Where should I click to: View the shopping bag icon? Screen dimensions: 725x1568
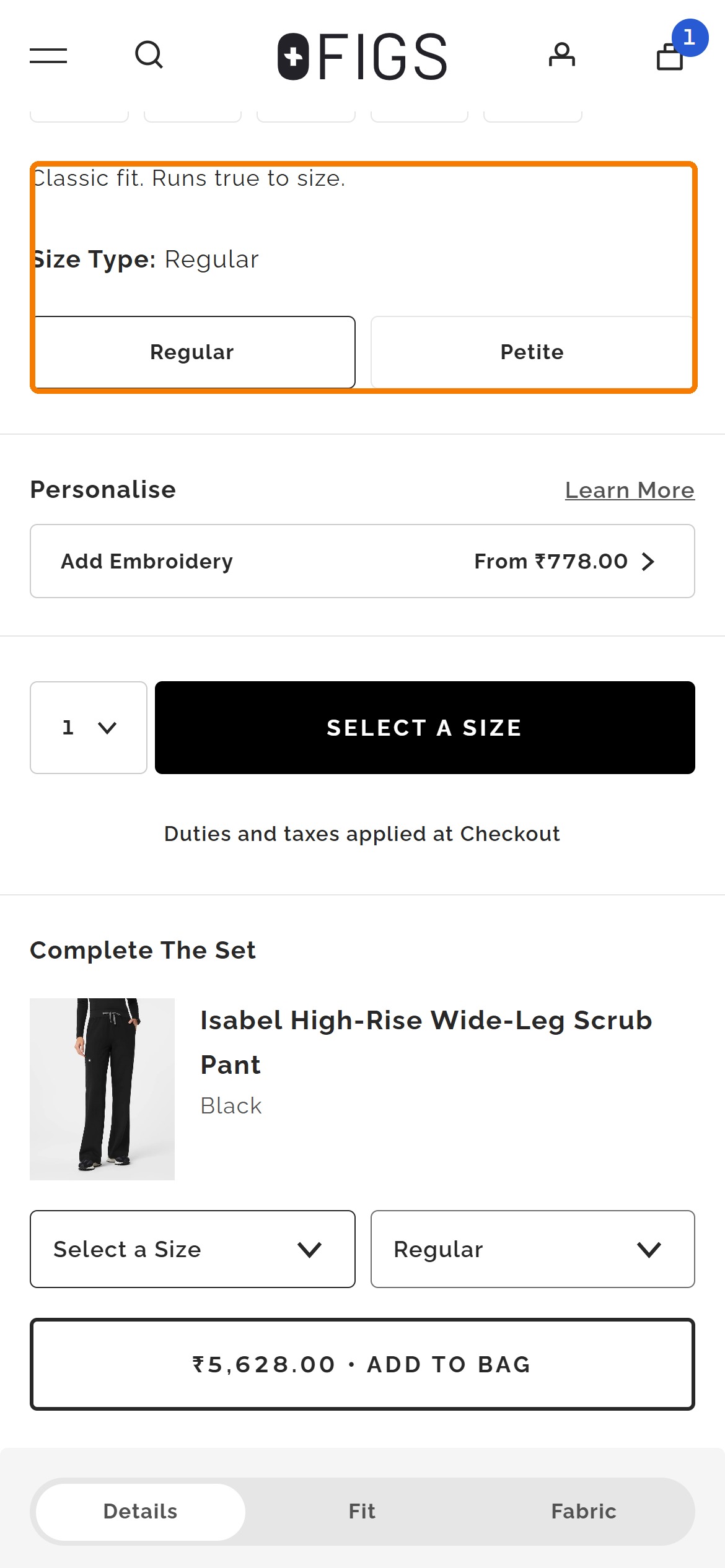pos(670,57)
